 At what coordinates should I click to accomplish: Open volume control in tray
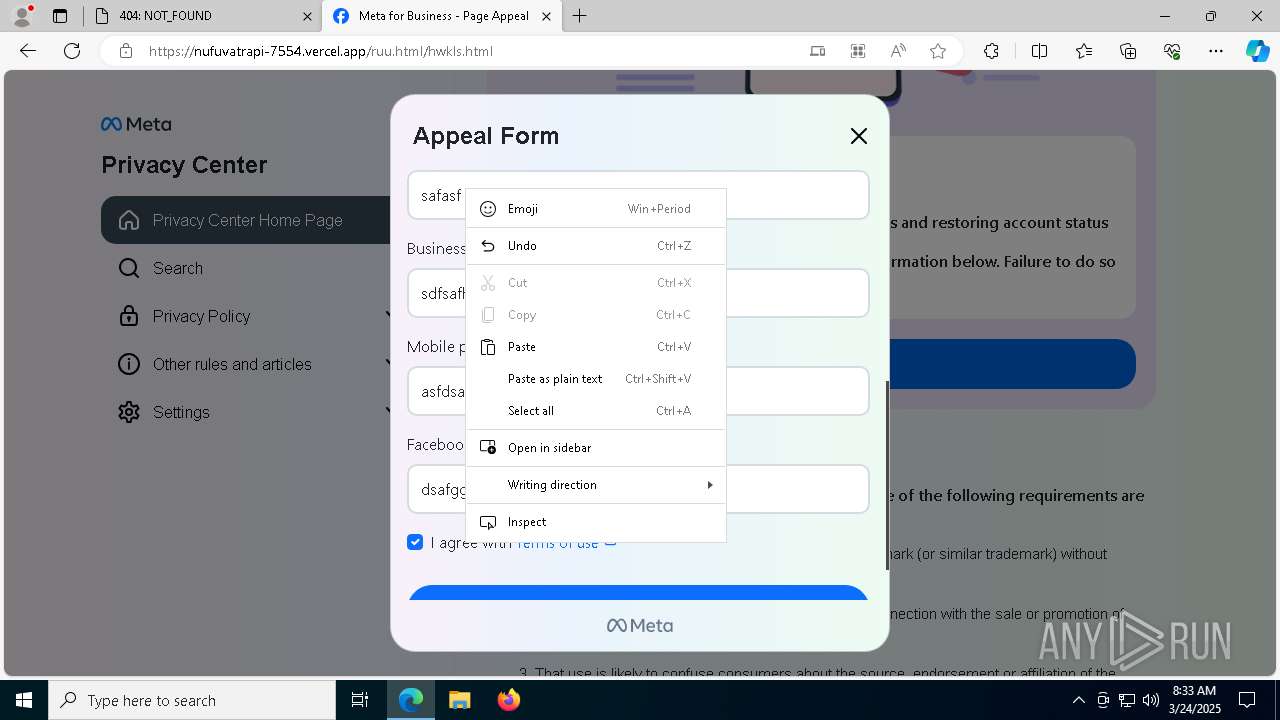(1150, 700)
